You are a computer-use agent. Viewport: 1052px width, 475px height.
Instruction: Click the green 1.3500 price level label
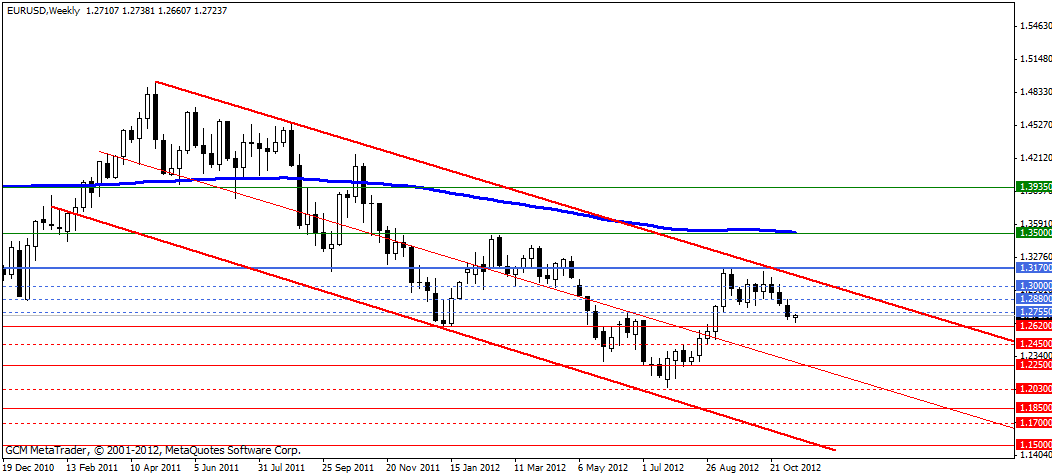tap(1035, 233)
